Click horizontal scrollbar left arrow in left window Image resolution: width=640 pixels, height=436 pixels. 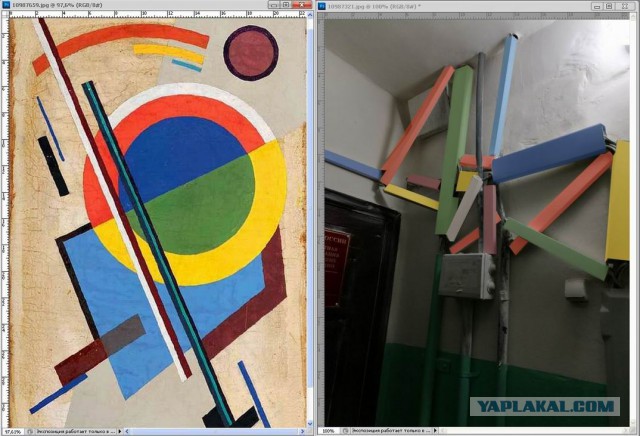127,431
